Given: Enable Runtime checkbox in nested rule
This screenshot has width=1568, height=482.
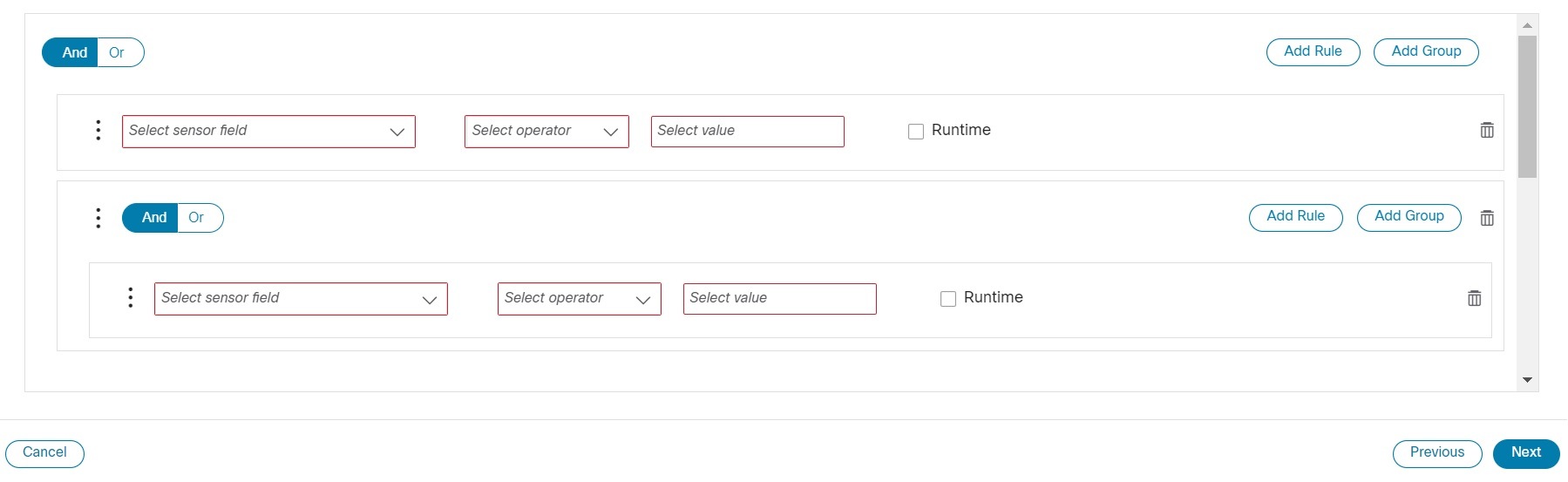Looking at the screenshot, I should 948,299.
